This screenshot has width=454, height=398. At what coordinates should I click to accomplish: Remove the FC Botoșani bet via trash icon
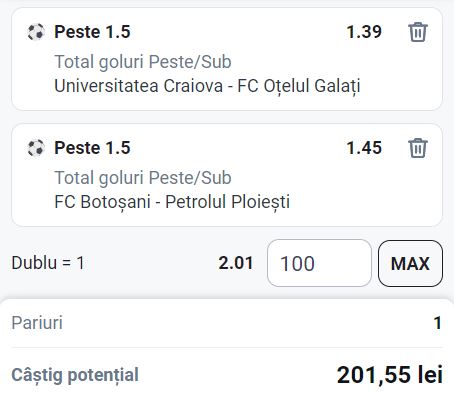(x=418, y=148)
